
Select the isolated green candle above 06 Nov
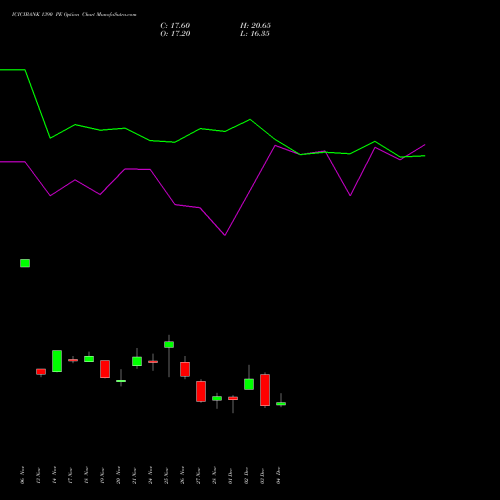click(25, 263)
